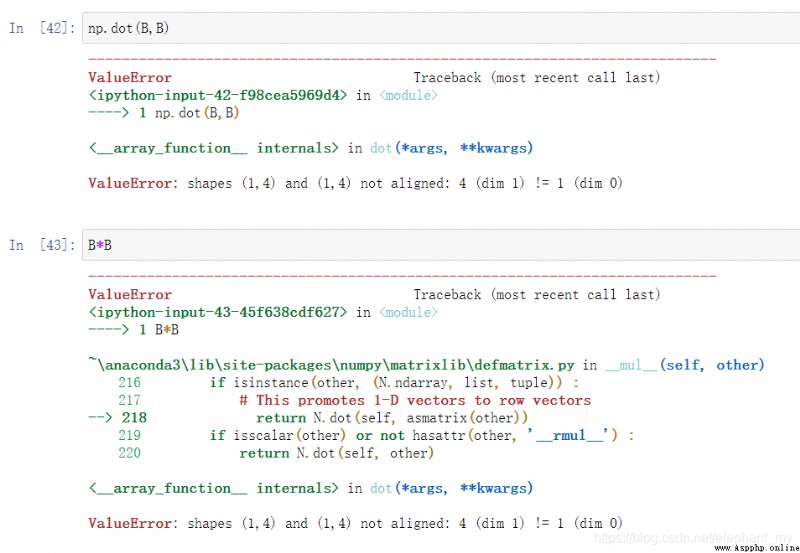Click the dashed separator above cell 43 traceback
This screenshot has width=800, height=553.
402,276
